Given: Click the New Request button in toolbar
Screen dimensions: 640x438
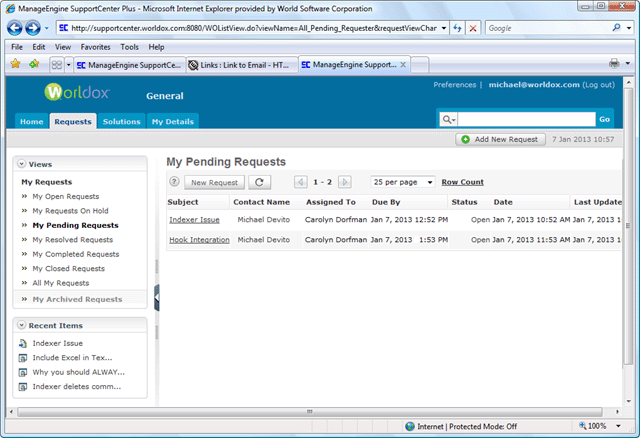Looking at the screenshot, I should point(214,182).
